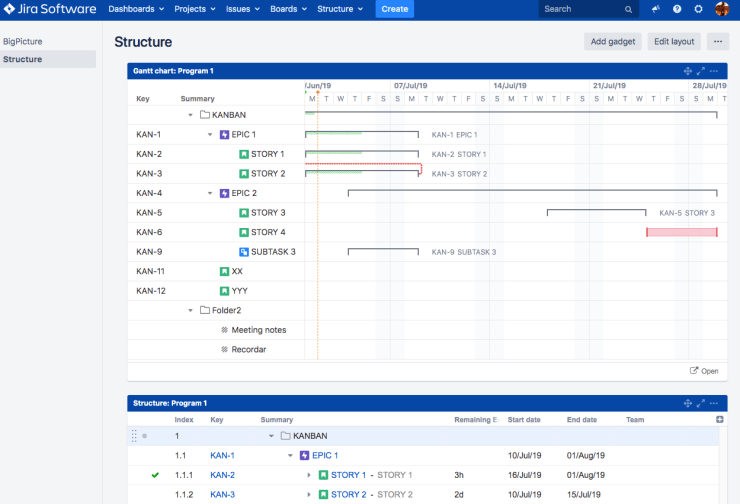This screenshot has height=504, width=740.
Task: Open the KAN-1 issue link
Action: click(222, 456)
